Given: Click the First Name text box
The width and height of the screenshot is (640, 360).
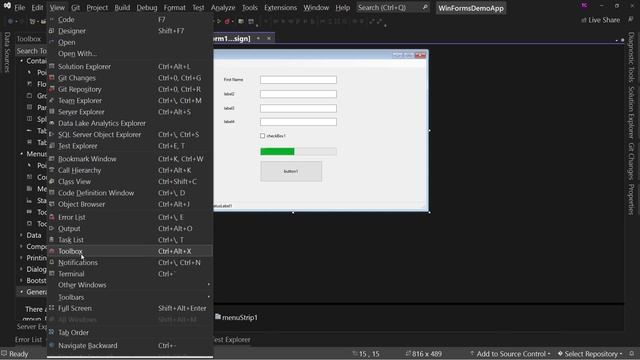Looking at the screenshot, I should tap(298, 80).
